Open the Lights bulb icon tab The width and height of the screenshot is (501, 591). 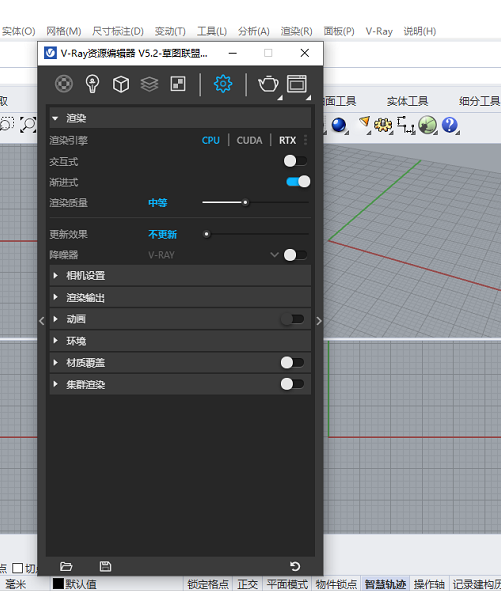point(92,84)
